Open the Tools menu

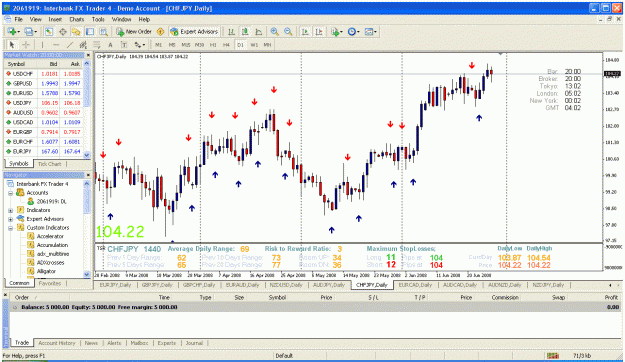(x=98, y=19)
